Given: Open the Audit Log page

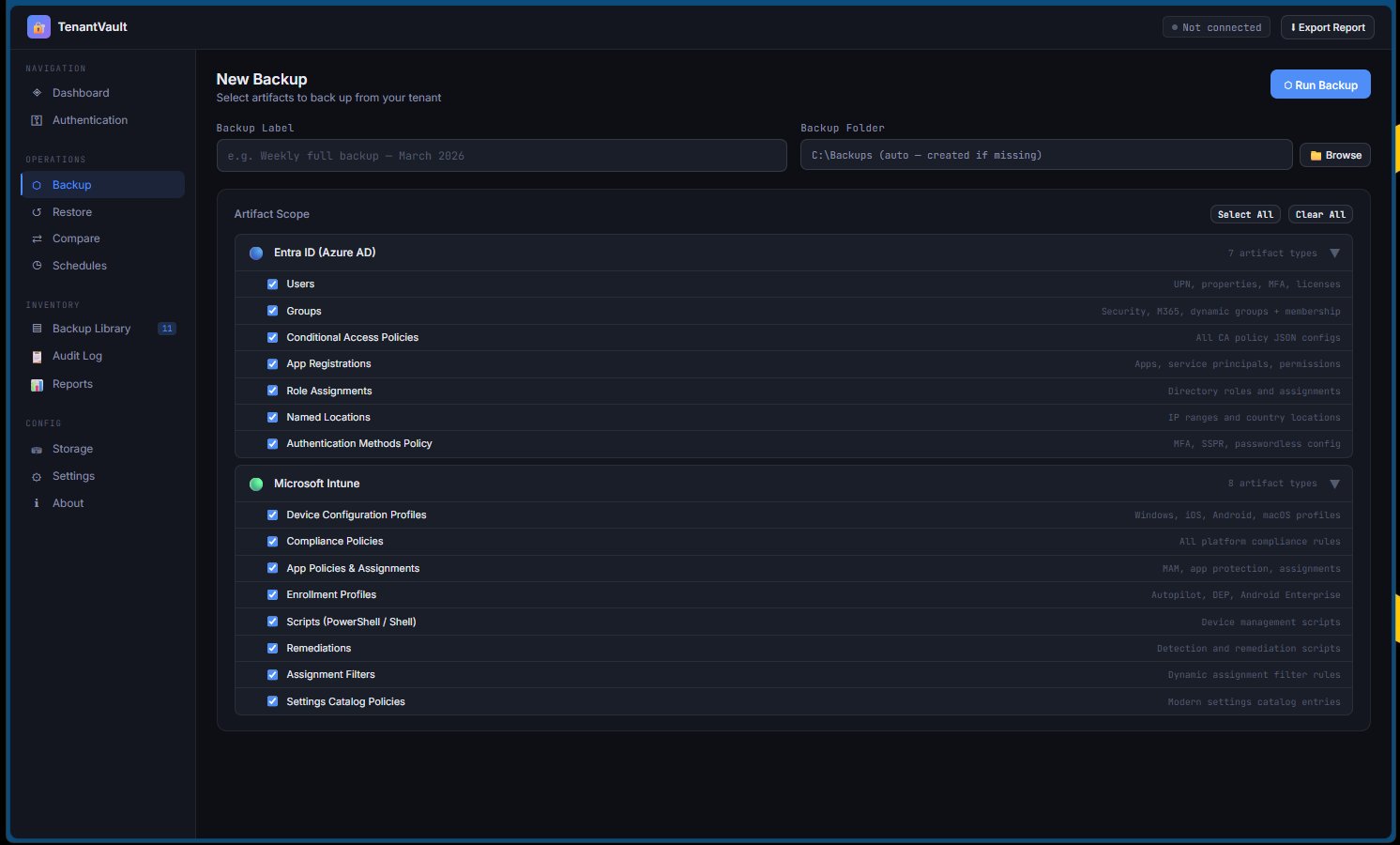Looking at the screenshot, I should coord(102,356).
